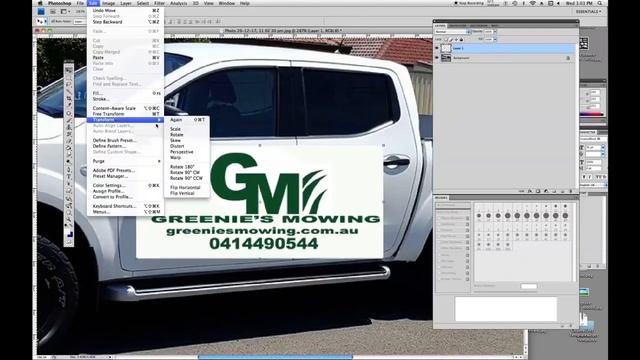640x360 pixels.
Task: Enable Texture checkbox in Brushes panel
Action: [439, 230]
